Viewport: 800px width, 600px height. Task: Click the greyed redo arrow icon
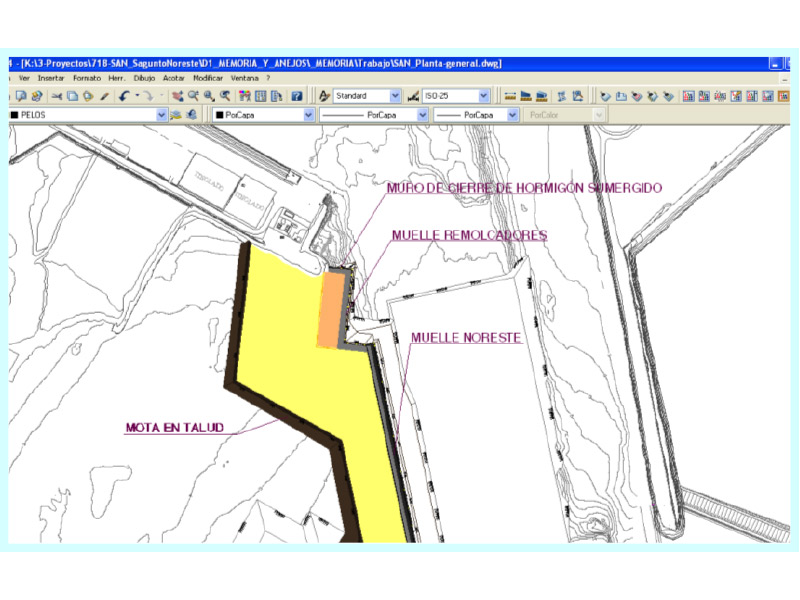tap(147, 96)
